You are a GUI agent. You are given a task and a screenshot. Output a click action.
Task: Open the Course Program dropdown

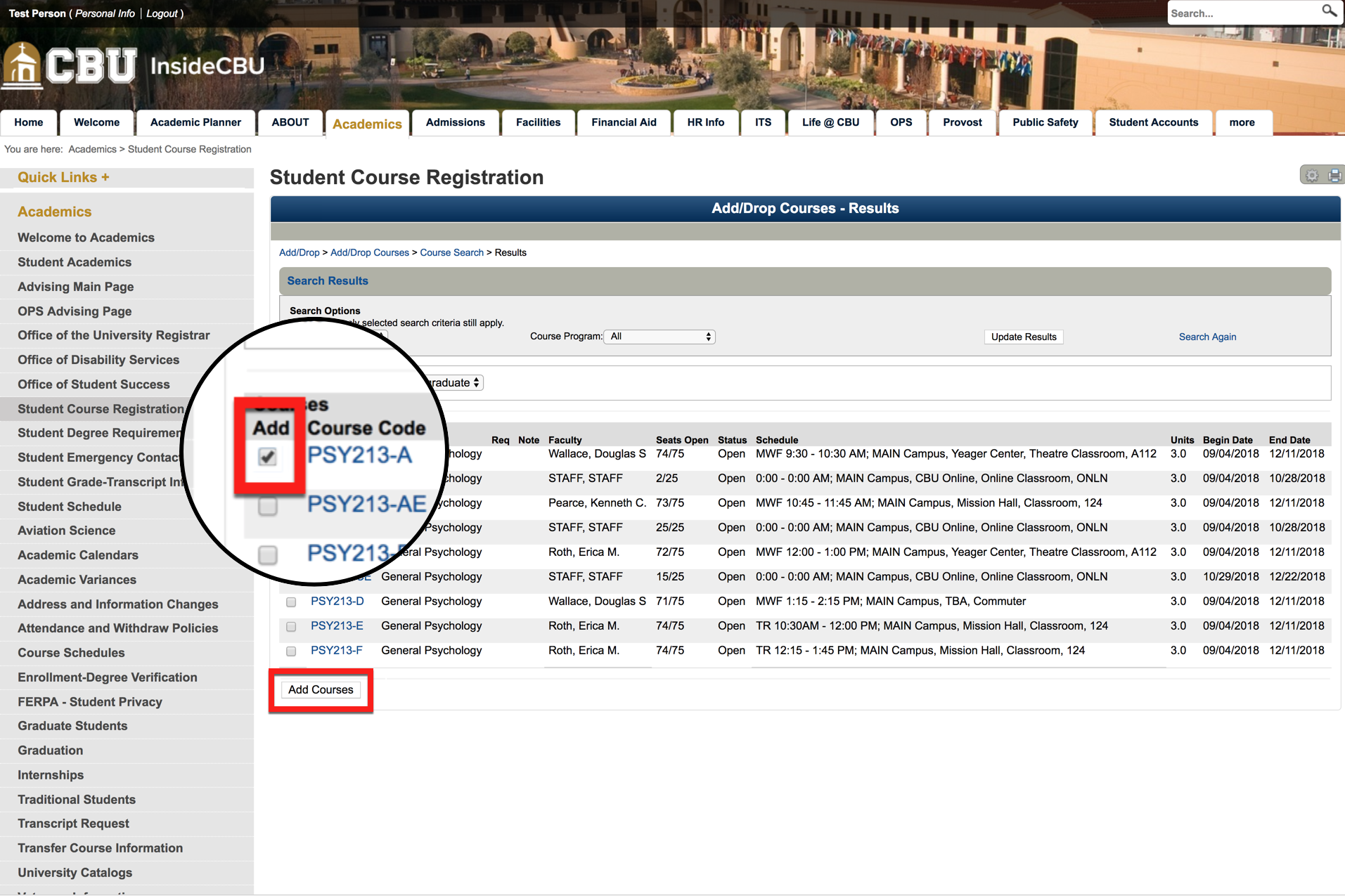(x=659, y=337)
